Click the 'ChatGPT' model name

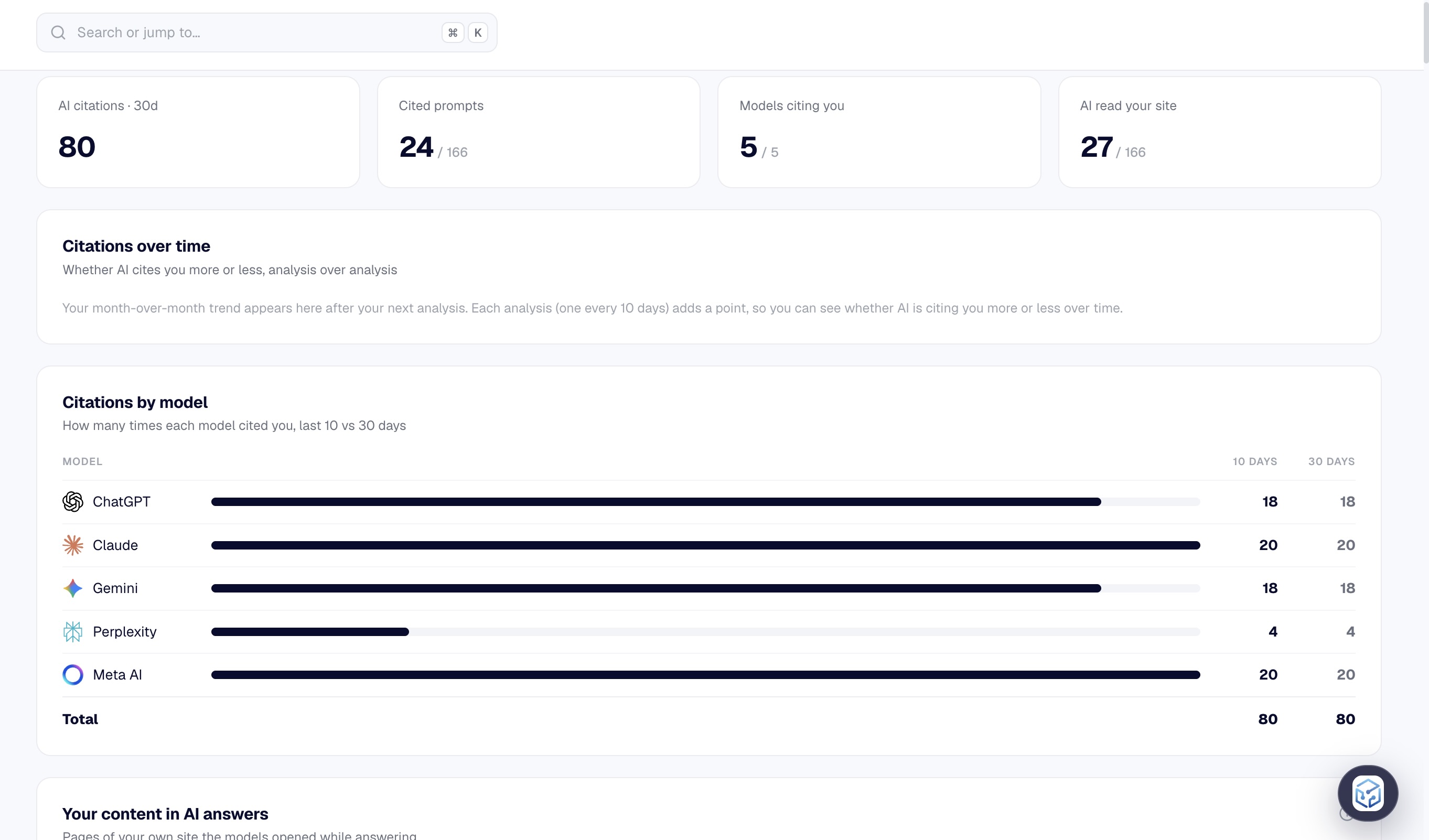[121, 502]
